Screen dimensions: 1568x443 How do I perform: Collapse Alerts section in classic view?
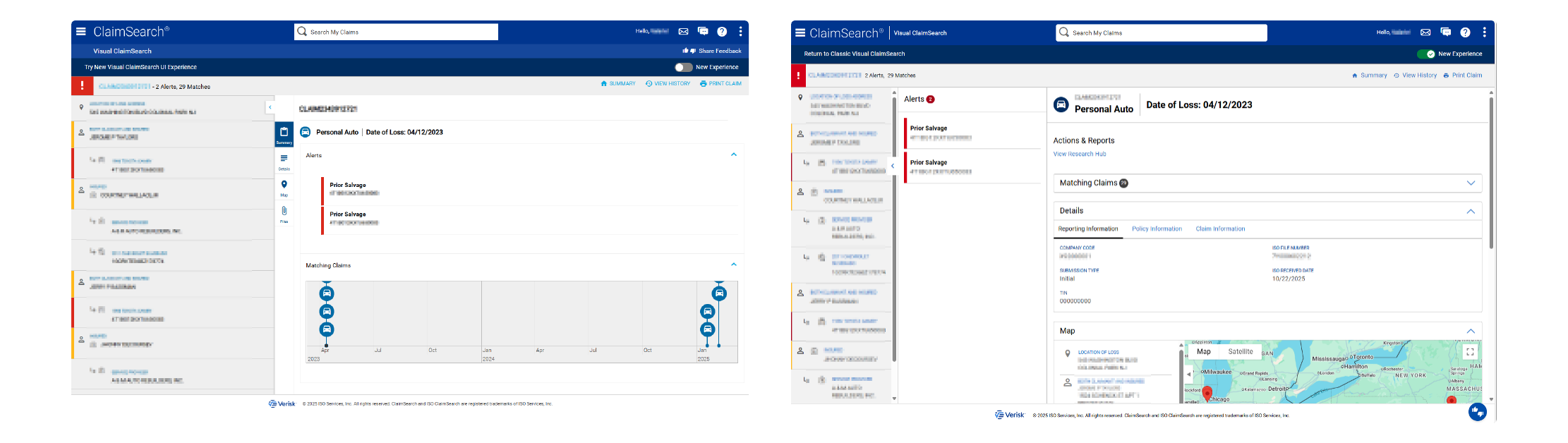(733, 154)
